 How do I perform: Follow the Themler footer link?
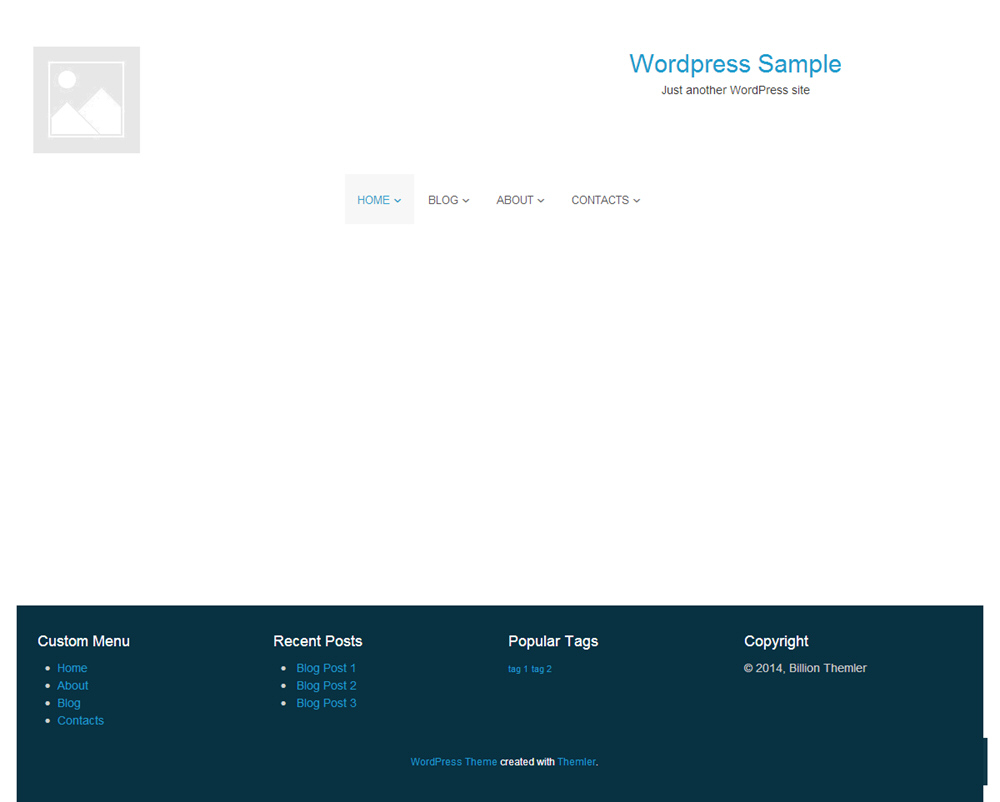(x=576, y=762)
